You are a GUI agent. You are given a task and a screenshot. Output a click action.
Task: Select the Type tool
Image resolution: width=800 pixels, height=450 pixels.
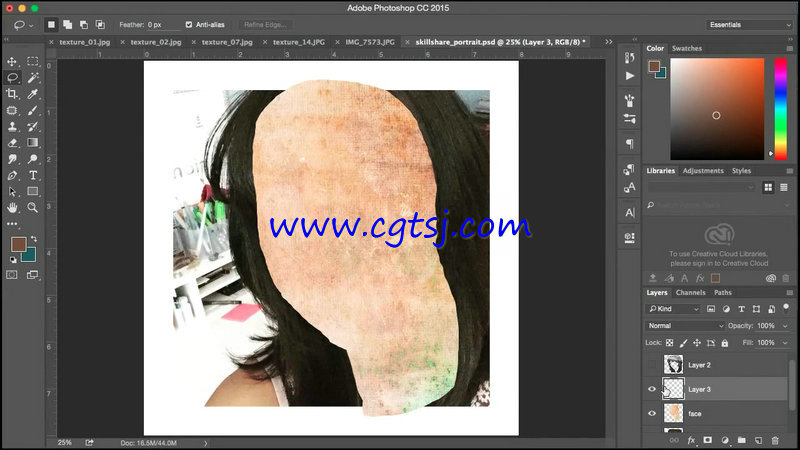point(33,176)
